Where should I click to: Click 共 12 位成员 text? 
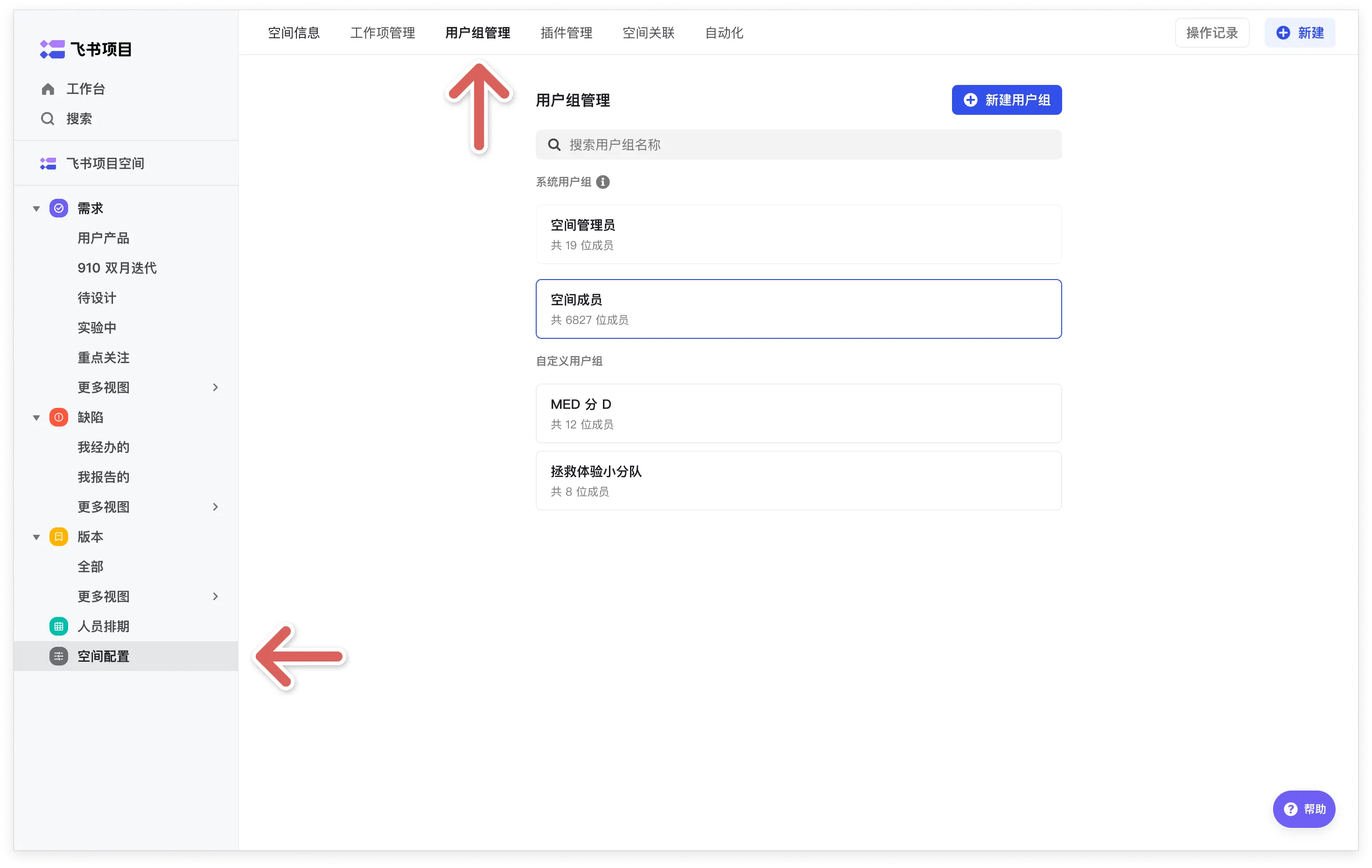click(x=582, y=424)
